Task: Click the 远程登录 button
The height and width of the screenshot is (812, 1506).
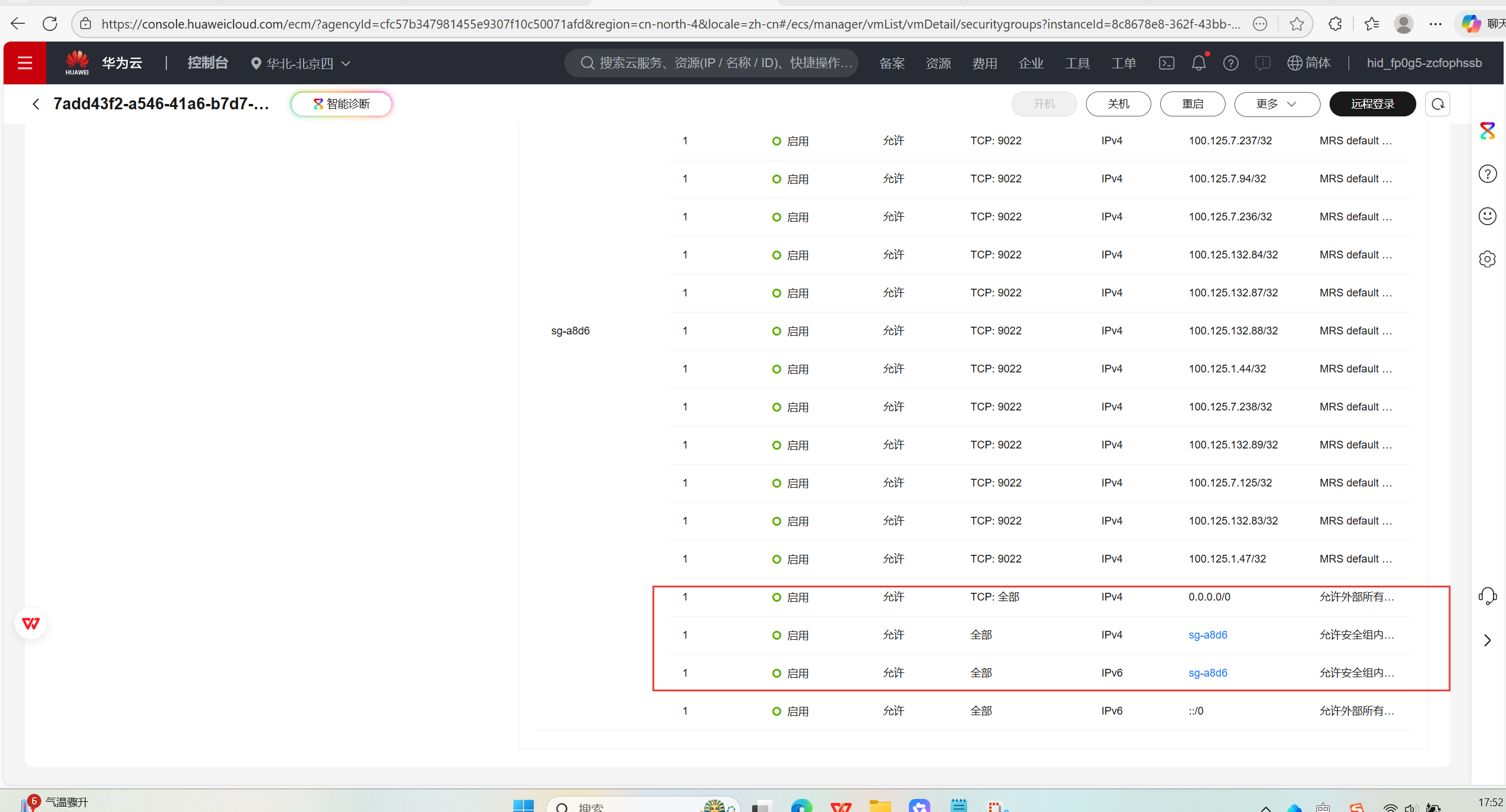Action: point(1372,104)
